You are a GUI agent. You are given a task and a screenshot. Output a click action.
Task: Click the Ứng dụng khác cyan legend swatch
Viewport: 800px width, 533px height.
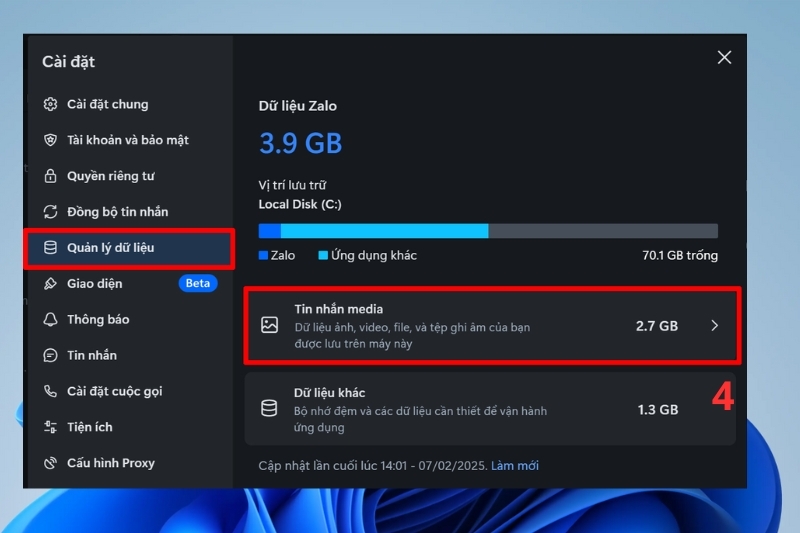point(323,255)
